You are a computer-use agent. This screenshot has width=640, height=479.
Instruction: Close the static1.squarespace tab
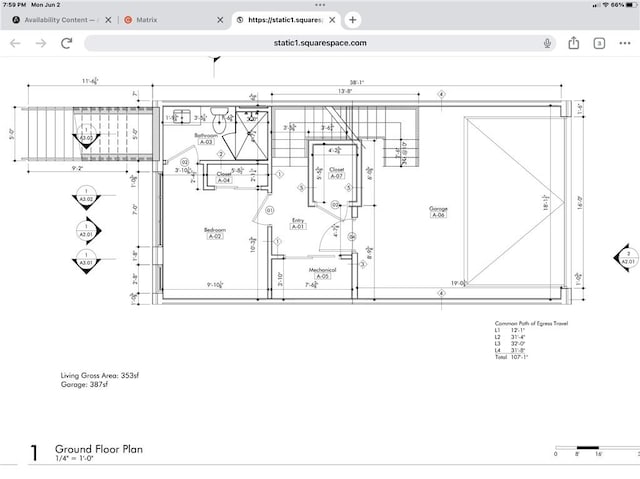click(332, 20)
